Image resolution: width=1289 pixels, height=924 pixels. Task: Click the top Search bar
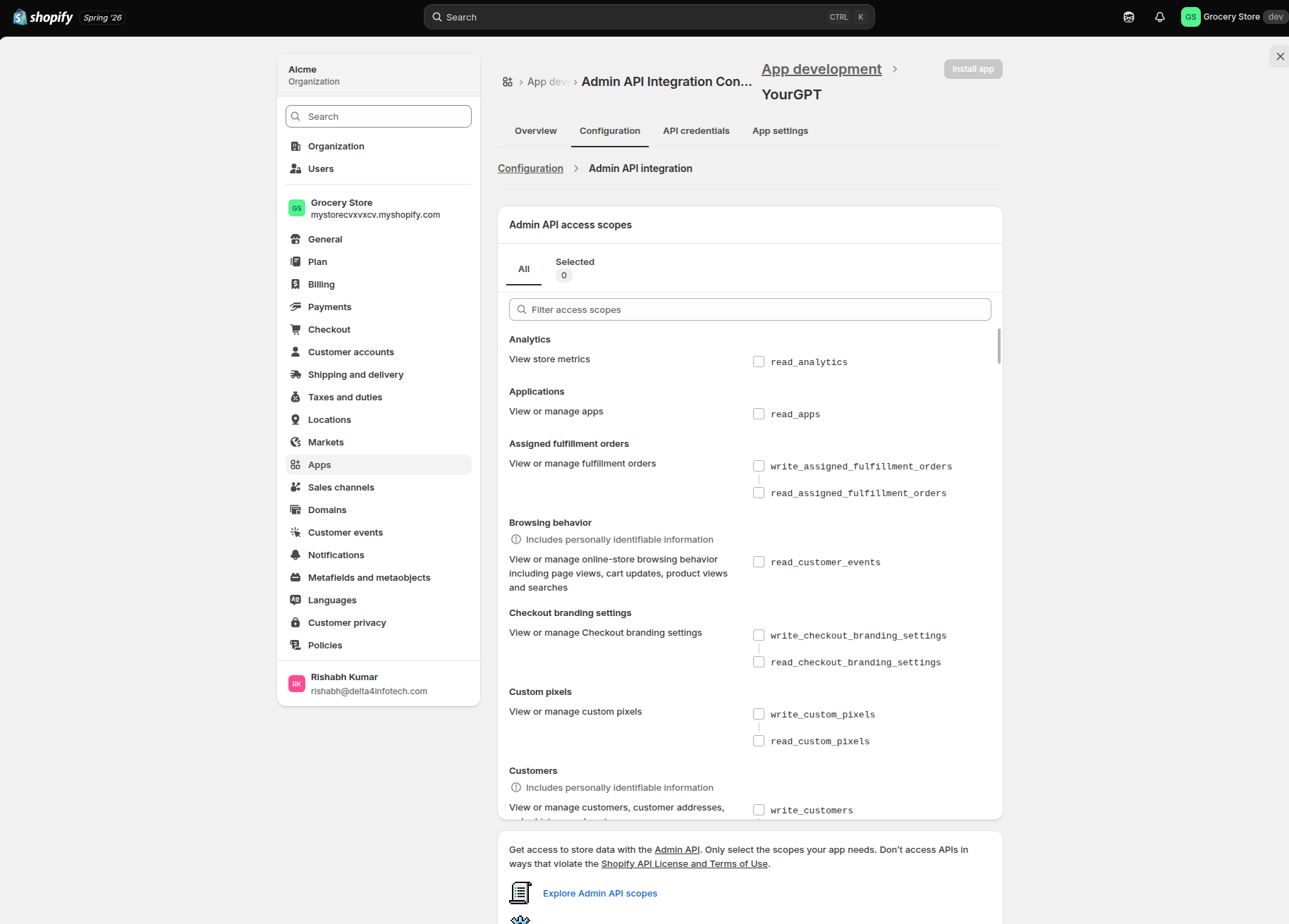[649, 17]
